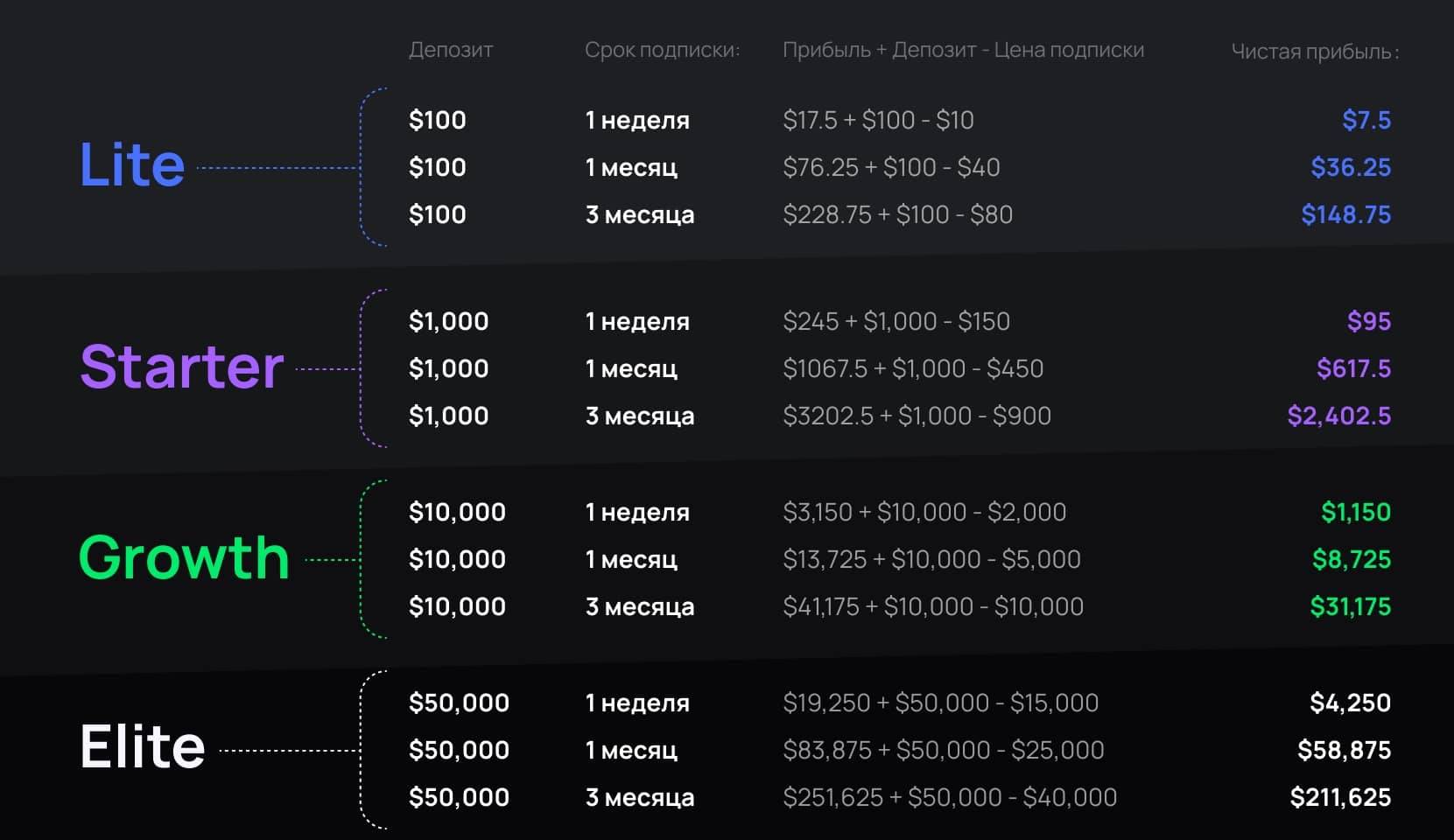The width and height of the screenshot is (1454, 840).
Task: Select the Starter 1 месяц subscription term
Action: coord(631,368)
